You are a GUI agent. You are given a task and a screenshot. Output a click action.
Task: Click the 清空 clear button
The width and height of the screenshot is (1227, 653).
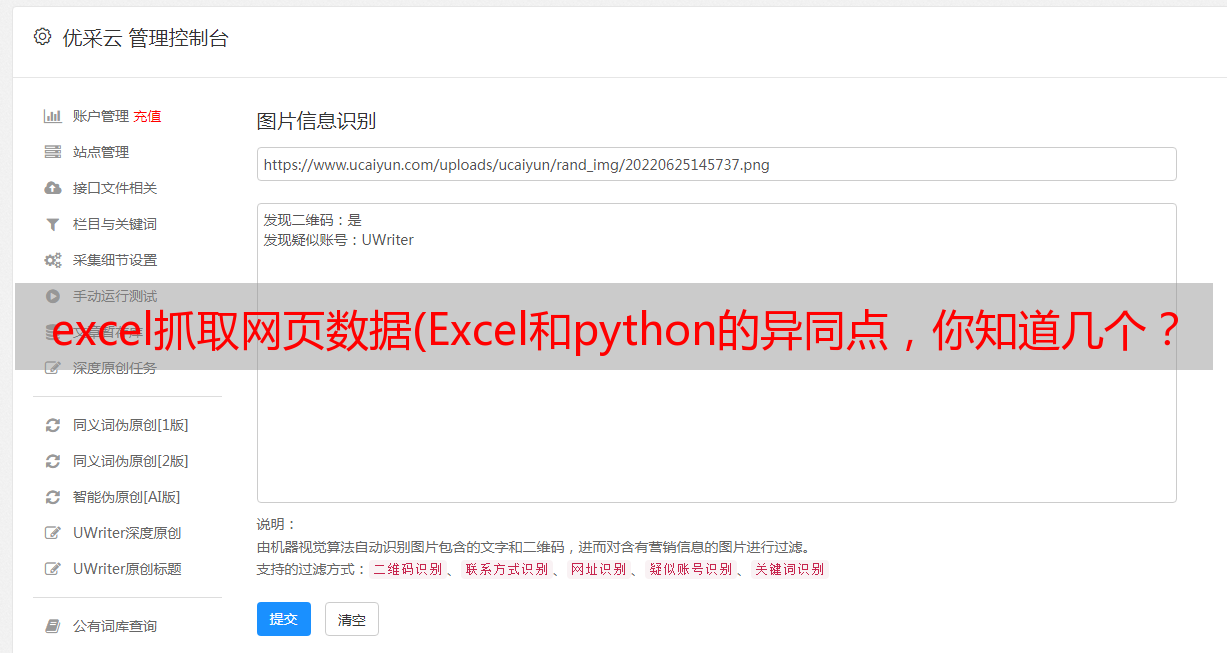pyautogui.click(x=352, y=619)
